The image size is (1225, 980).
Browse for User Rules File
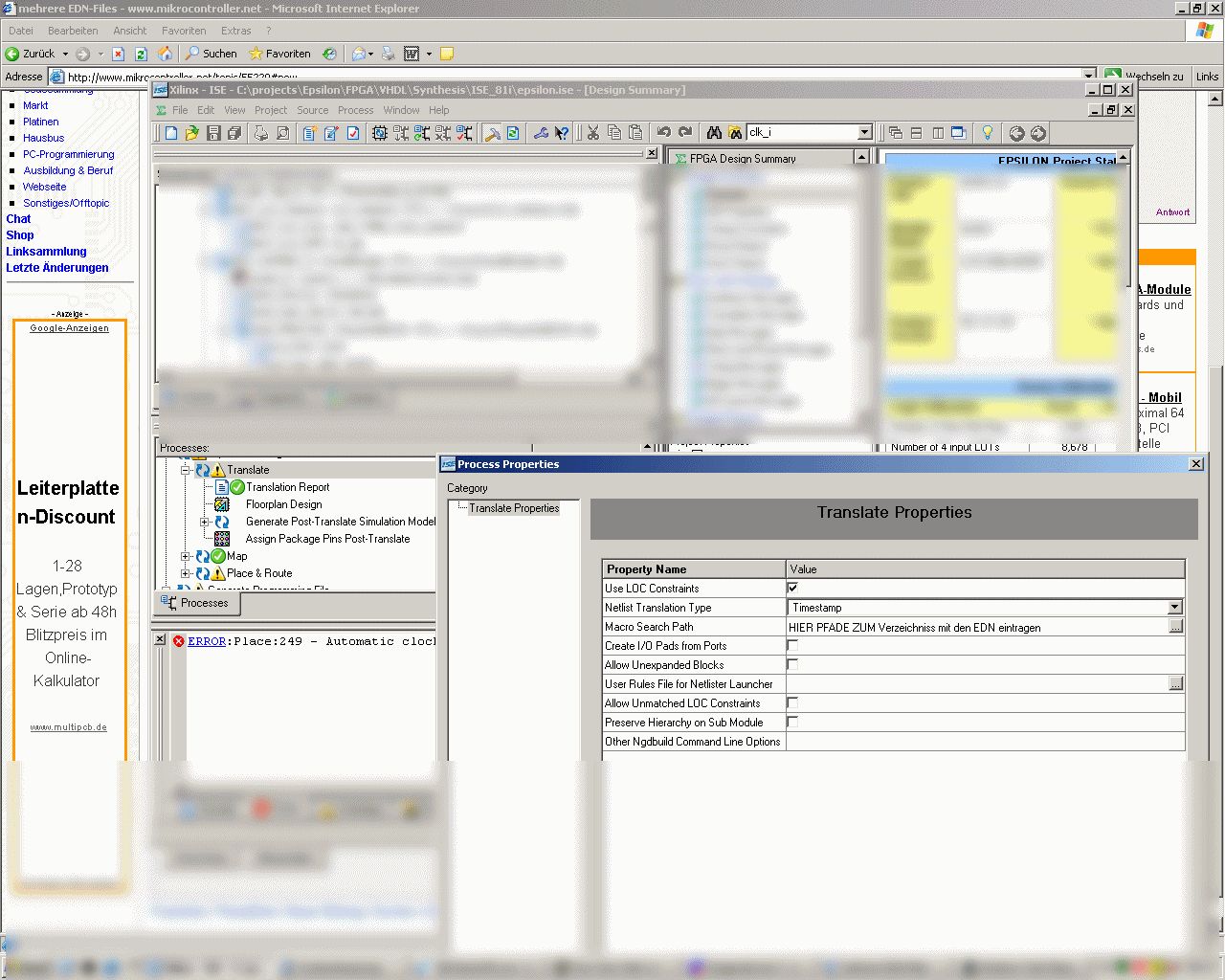[1175, 684]
